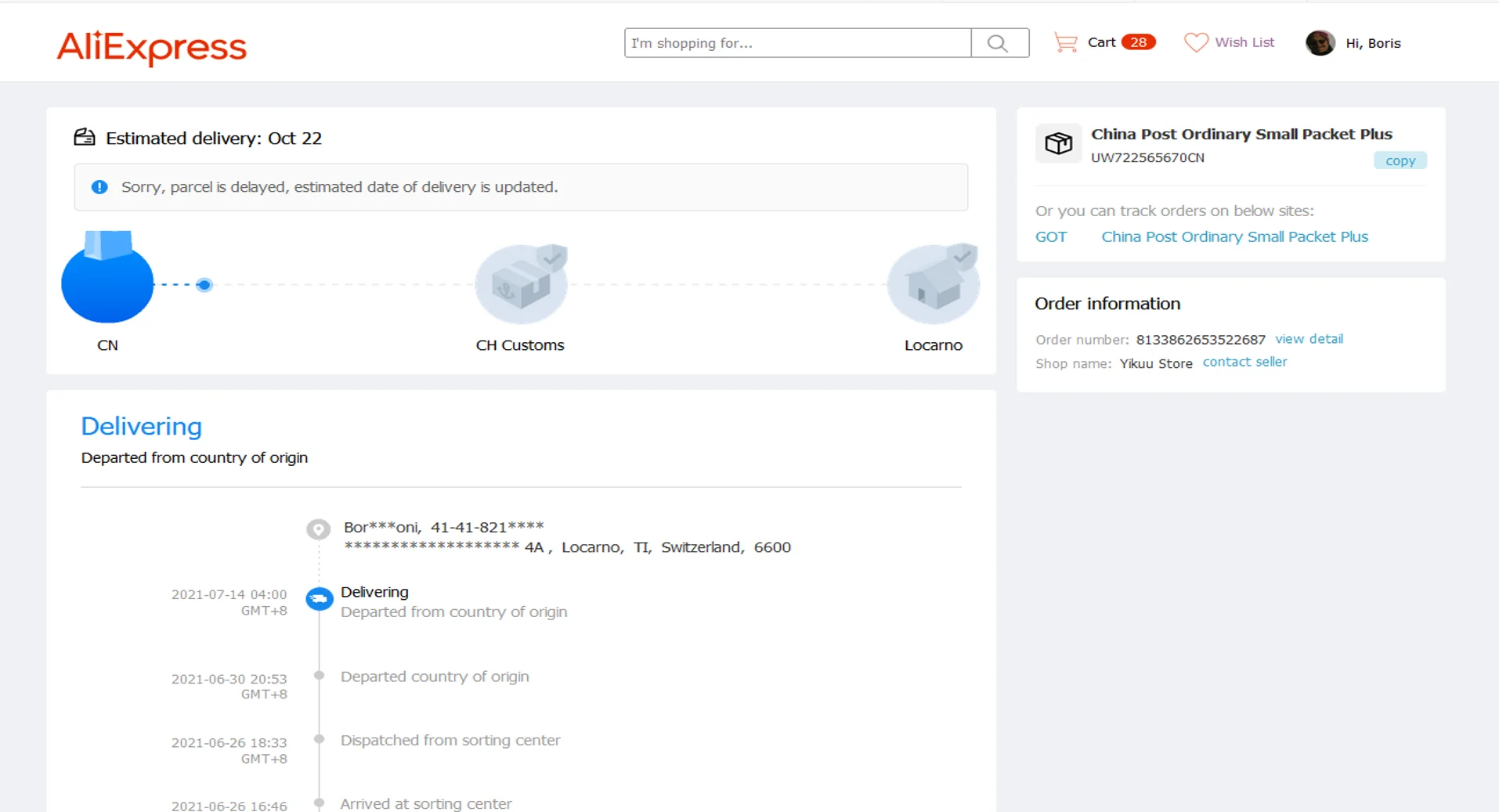Image resolution: width=1499 pixels, height=812 pixels.
Task: Click the CN origin package icon
Action: (x=107, y=277)
